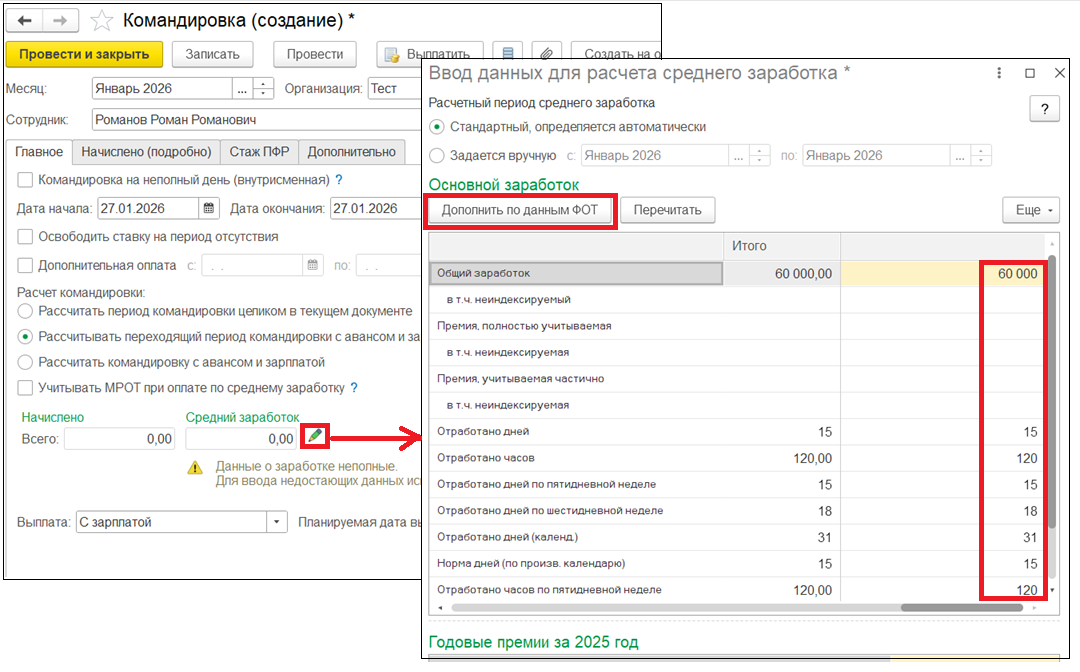1080x672 pixels.
Task: Click the favorites star icon
Action: point(101,20)
